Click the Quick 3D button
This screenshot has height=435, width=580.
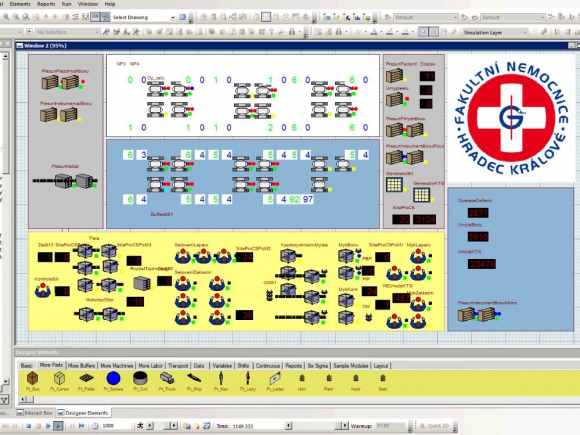coord(434,426)
